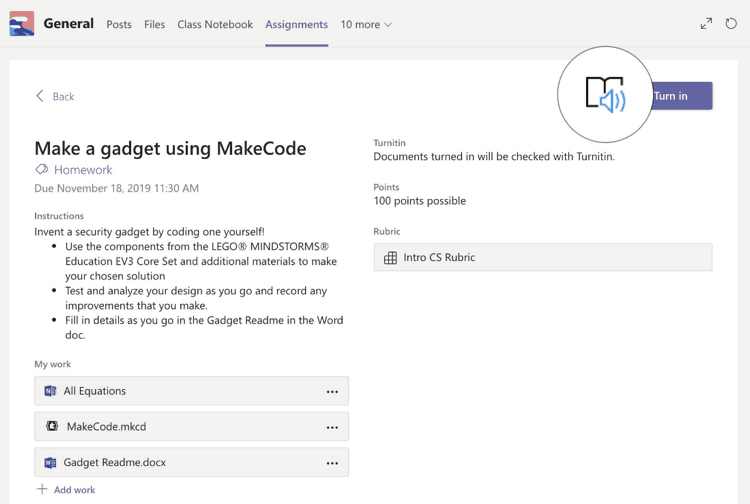Open more options for All Equations
The width and height of the screenshot is (750, 504).
point(332,392)
